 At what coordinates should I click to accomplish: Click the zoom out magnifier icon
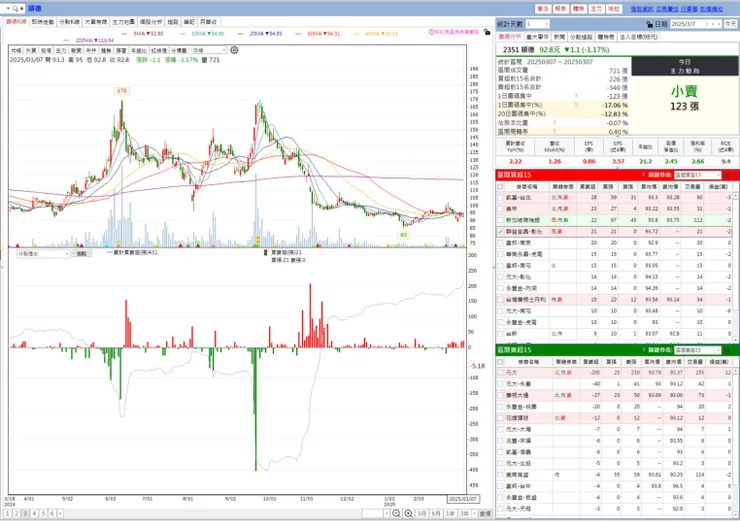coord(396,513)
